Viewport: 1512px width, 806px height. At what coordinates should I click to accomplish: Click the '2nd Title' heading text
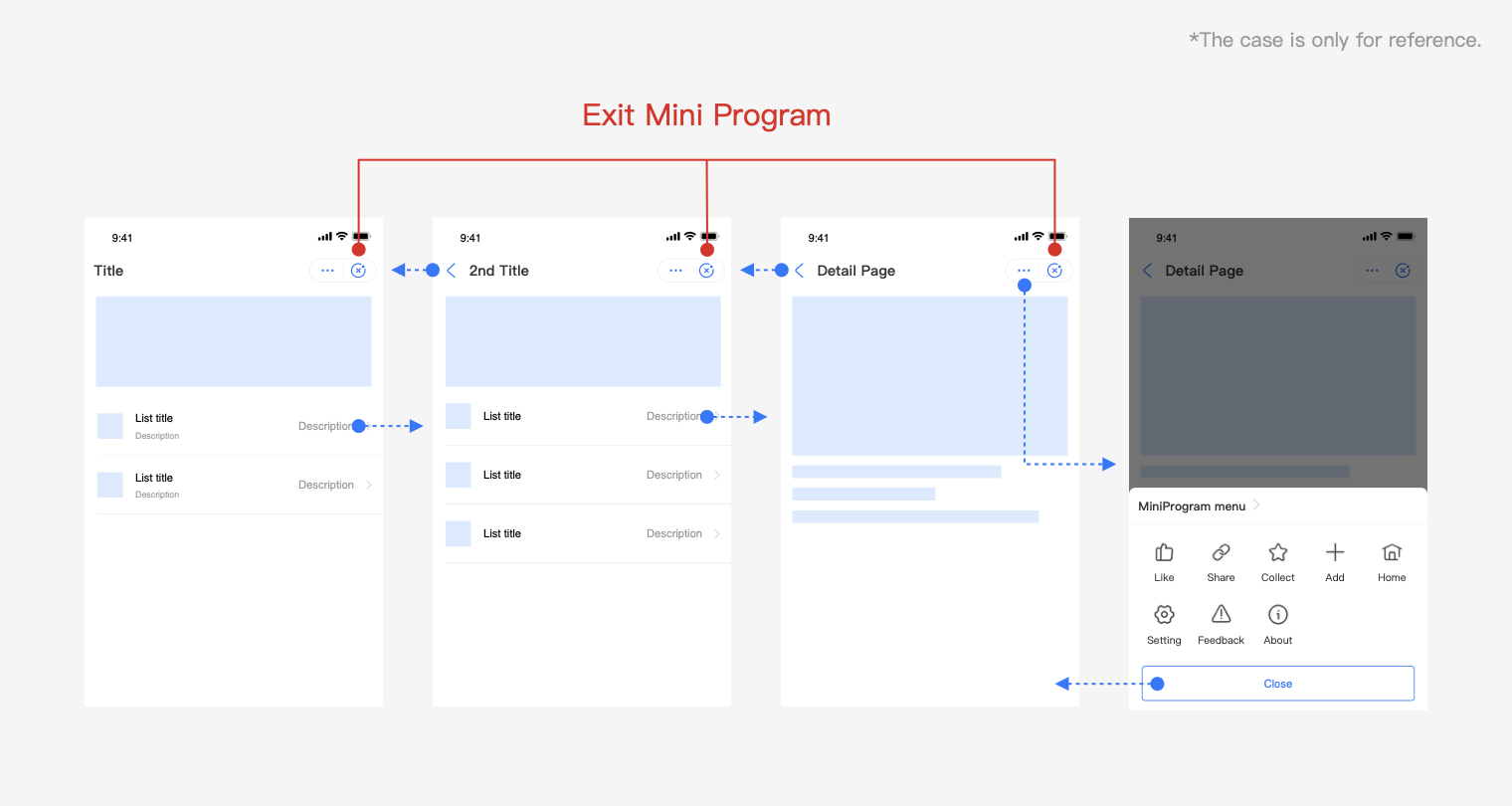tap(499, 271)
